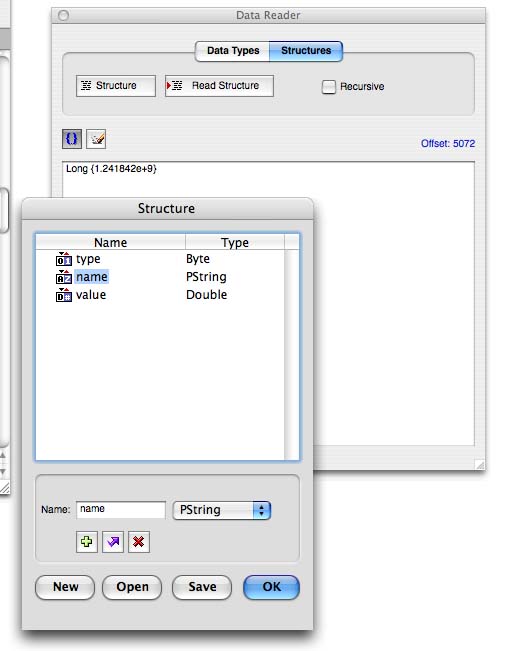Screen dimensions: 509x651
Task: Click the Name text input field
Action: (121, 510)
